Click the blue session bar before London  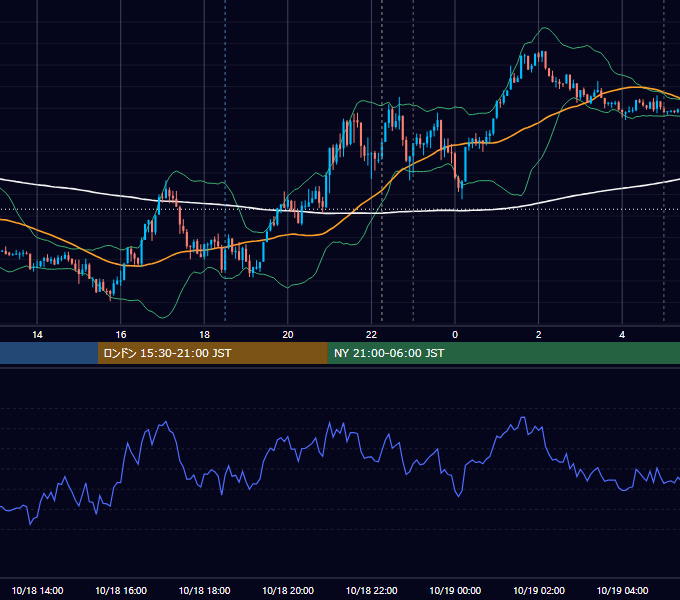[49, 353]
